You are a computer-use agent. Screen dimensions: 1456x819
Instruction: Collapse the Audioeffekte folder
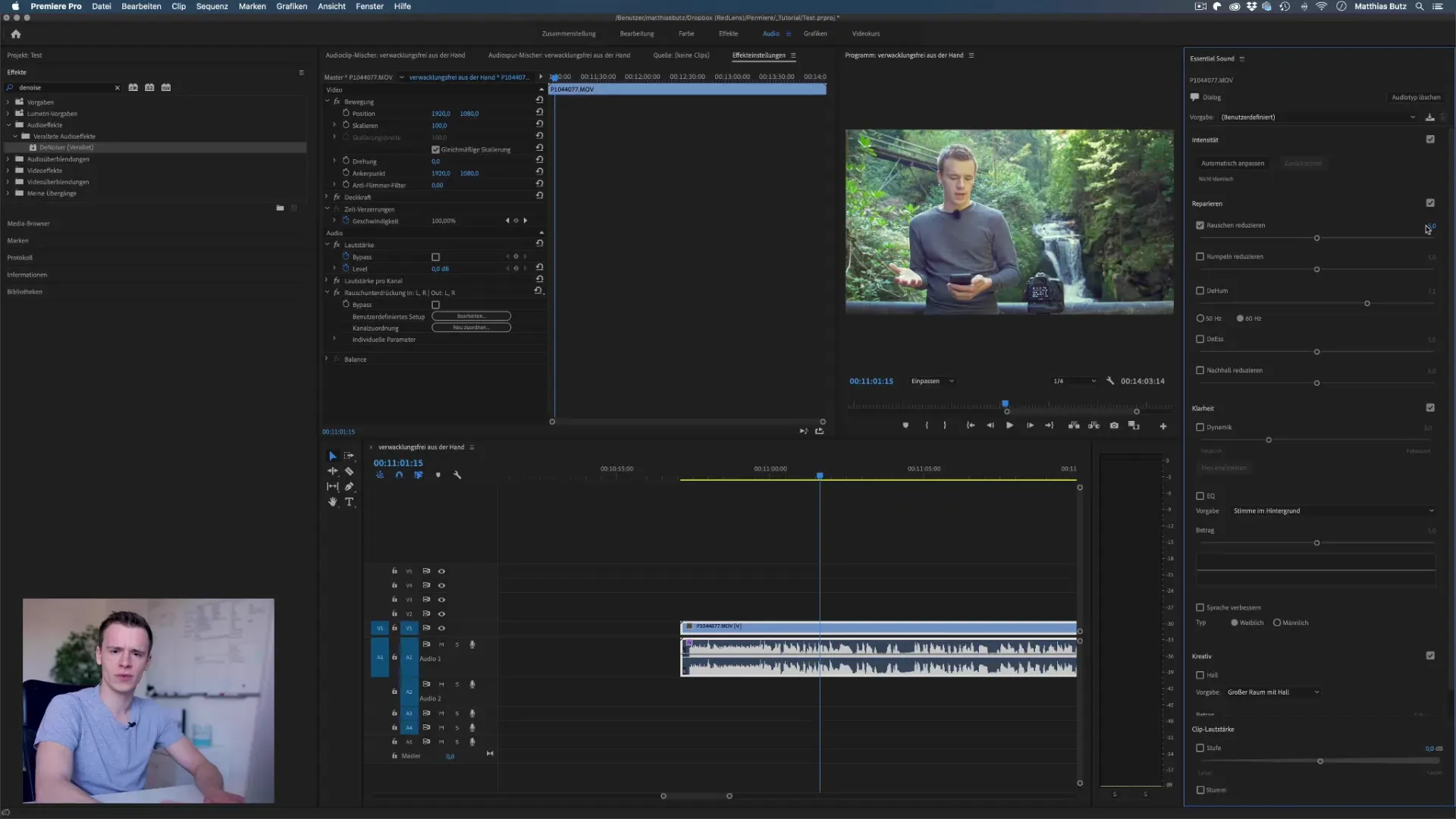[x=8, y=124]
